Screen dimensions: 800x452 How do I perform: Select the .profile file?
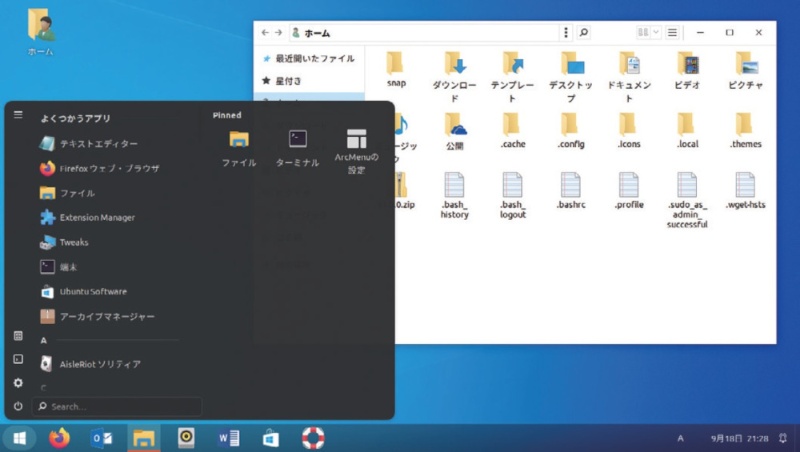click(629, 190)
